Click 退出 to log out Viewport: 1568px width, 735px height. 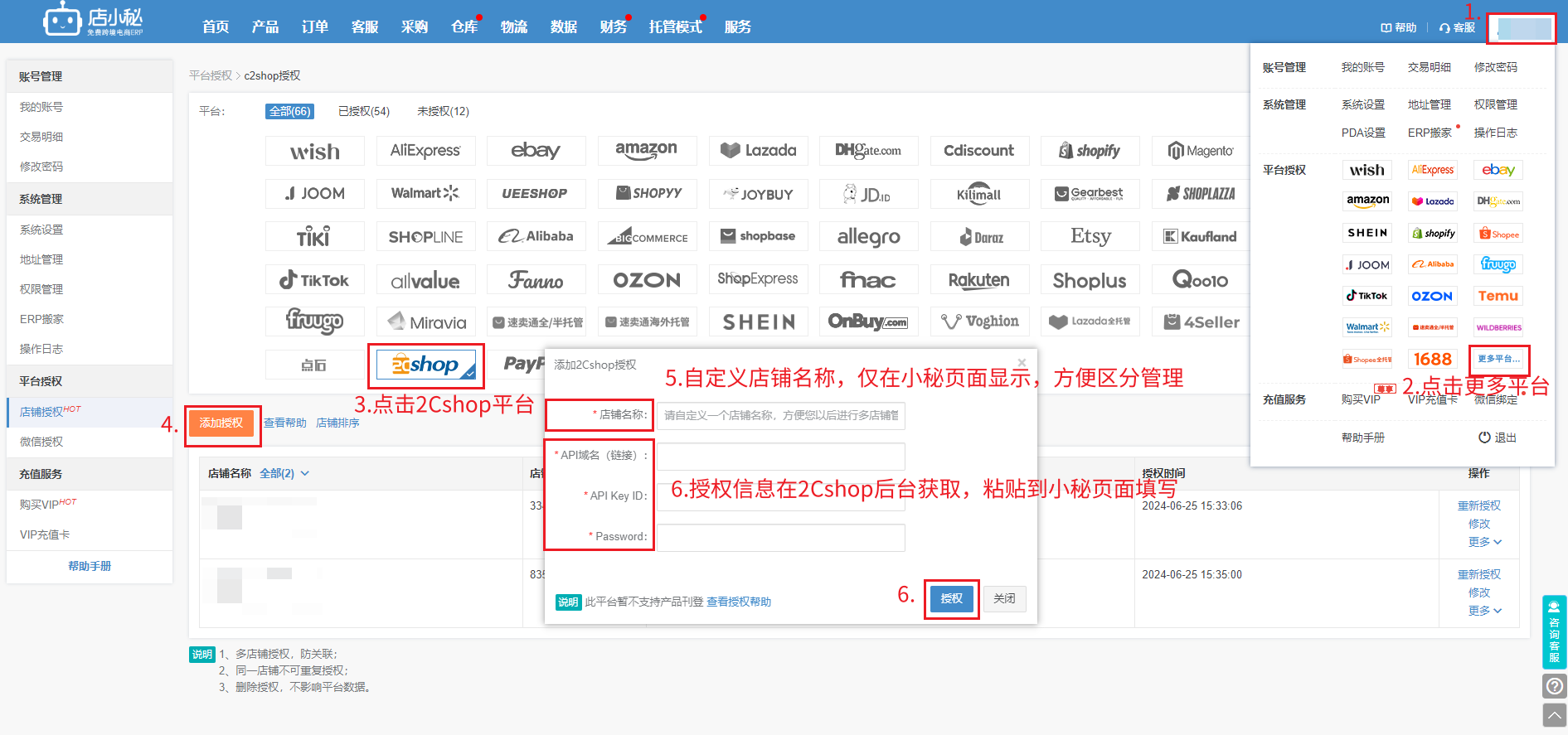pyautogui.click(x=1498, y=438)
